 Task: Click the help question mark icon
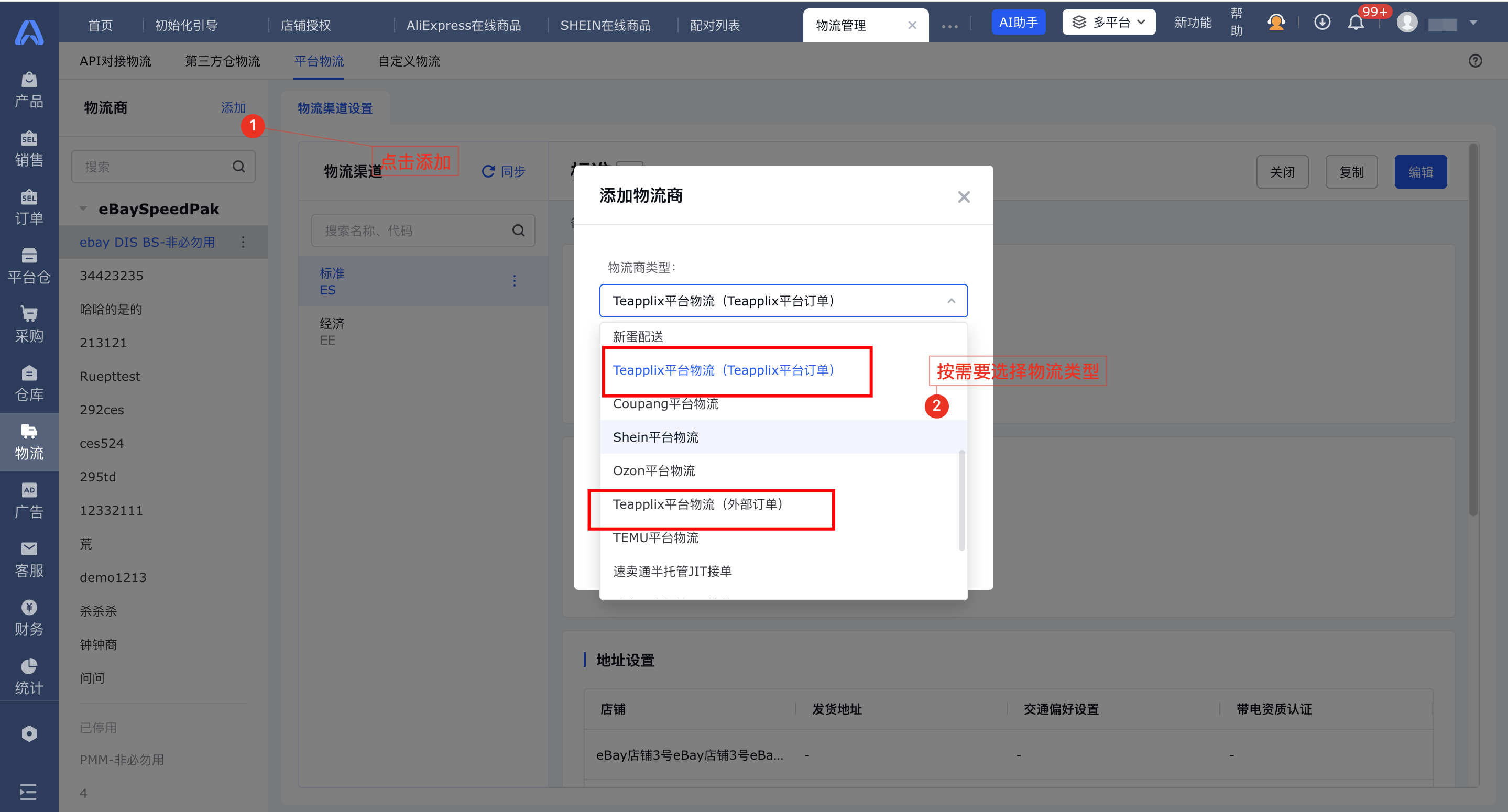(x=1475, y=61)
